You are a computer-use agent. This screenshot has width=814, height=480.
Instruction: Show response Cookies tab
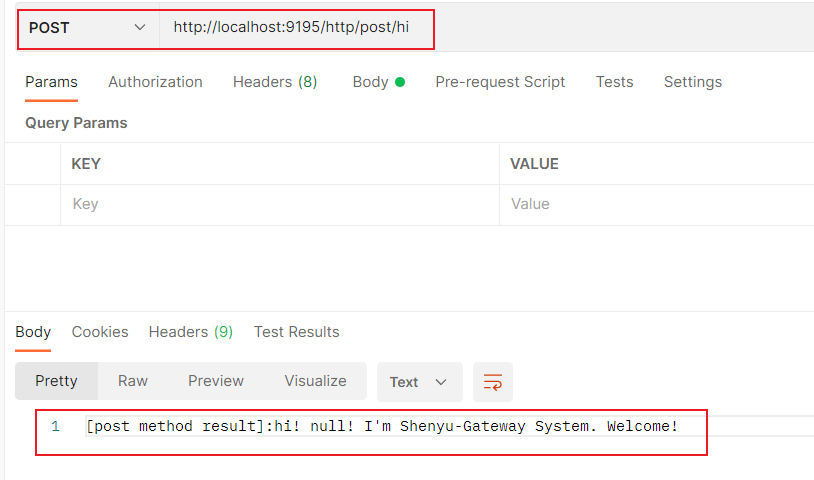click(x=100, y=332)
